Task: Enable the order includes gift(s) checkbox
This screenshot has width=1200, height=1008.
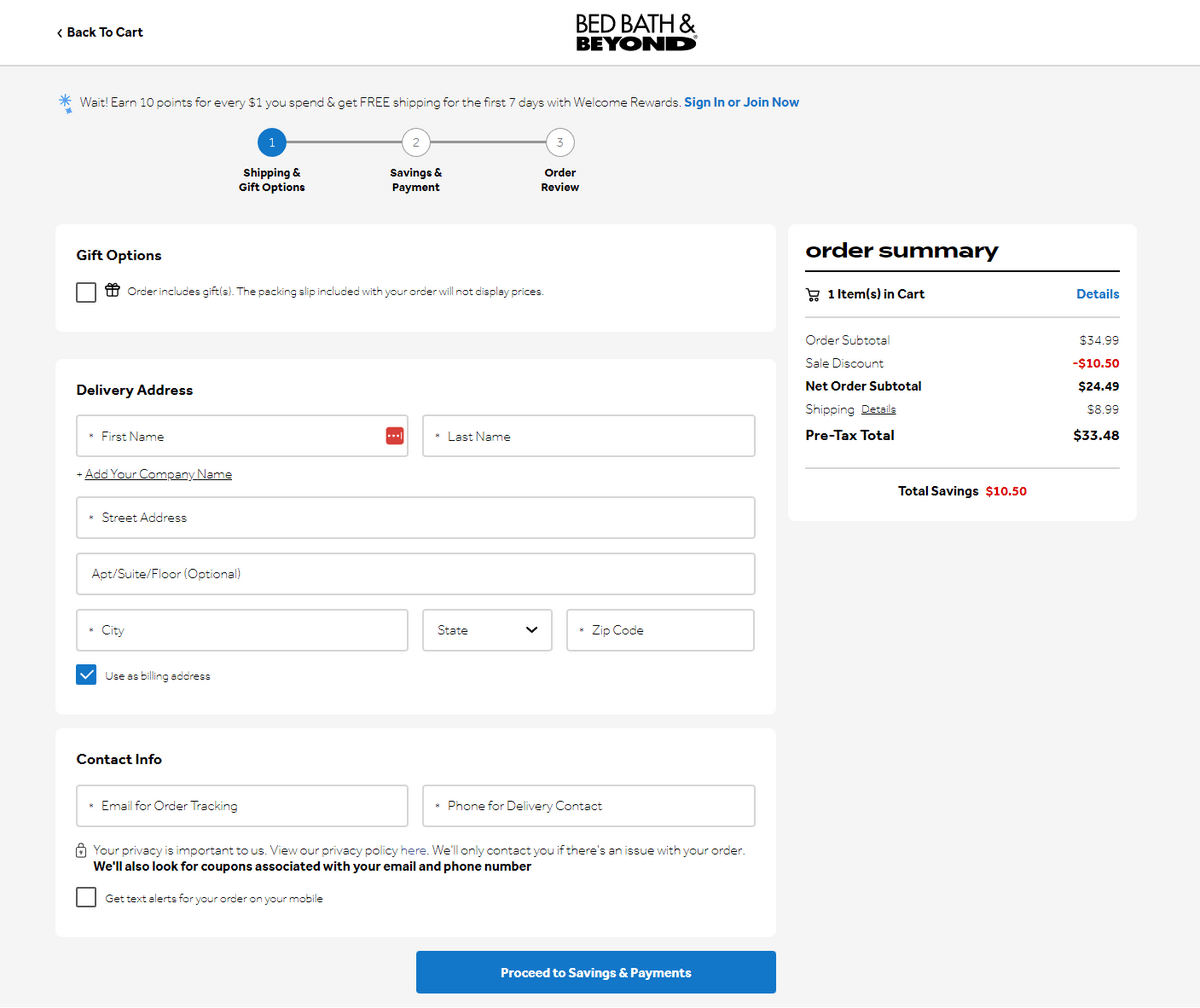Action: point(86,291)
